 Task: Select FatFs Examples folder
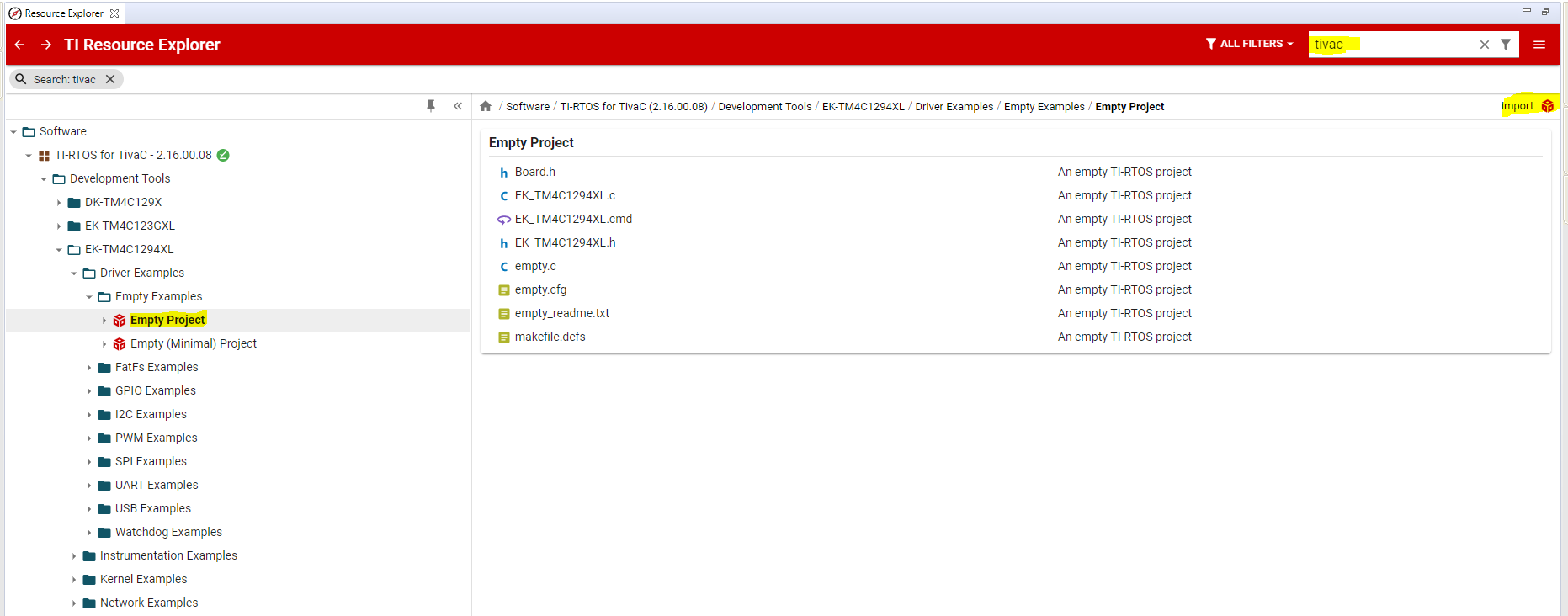click(157, 367)
